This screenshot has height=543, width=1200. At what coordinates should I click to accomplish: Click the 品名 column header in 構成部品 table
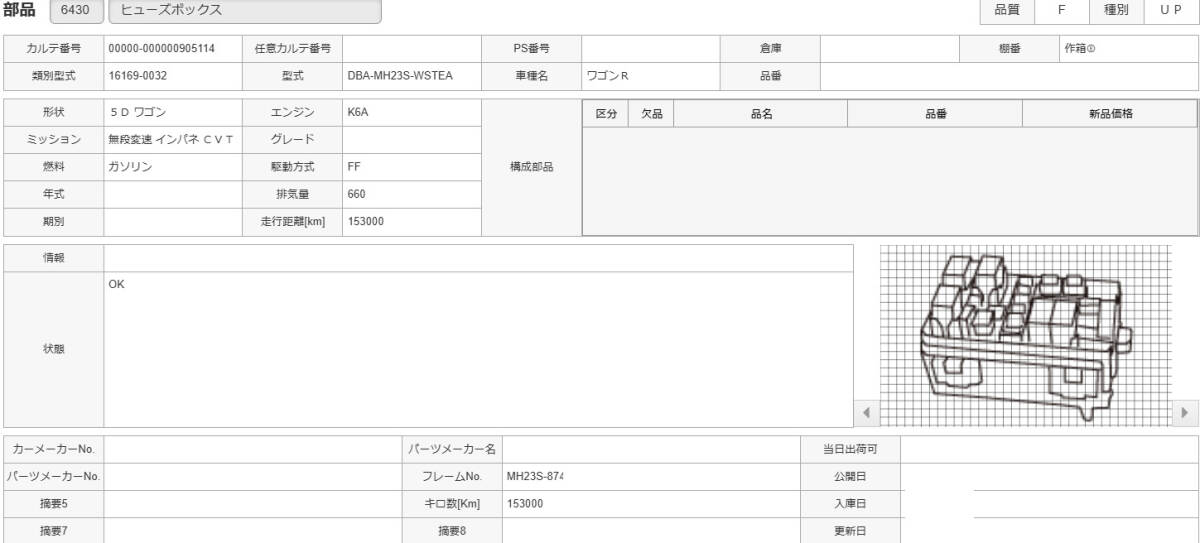(761, 114)
